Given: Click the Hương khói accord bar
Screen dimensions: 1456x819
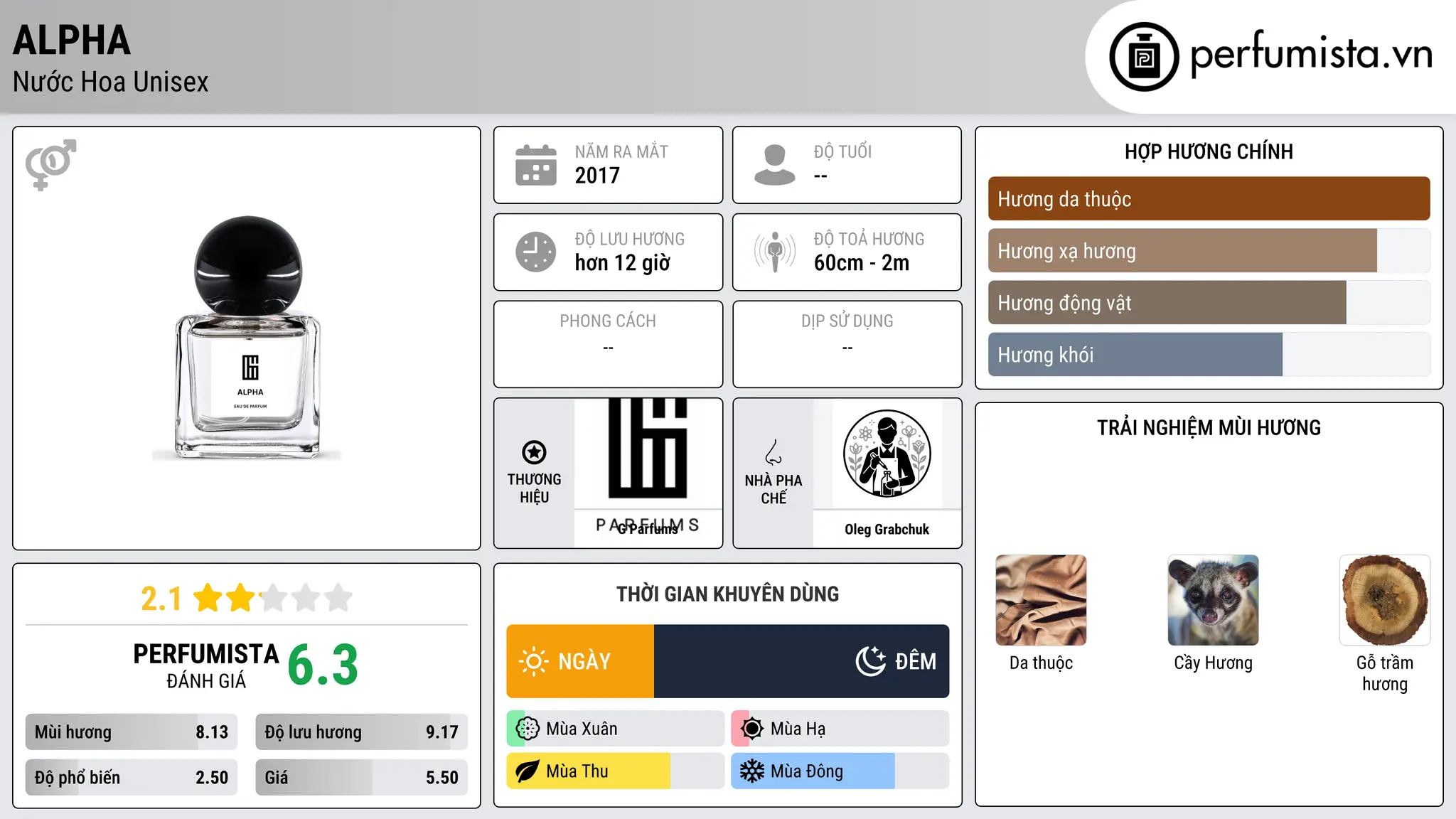Looking at the screenshot, I should (x=1209, y=355).
